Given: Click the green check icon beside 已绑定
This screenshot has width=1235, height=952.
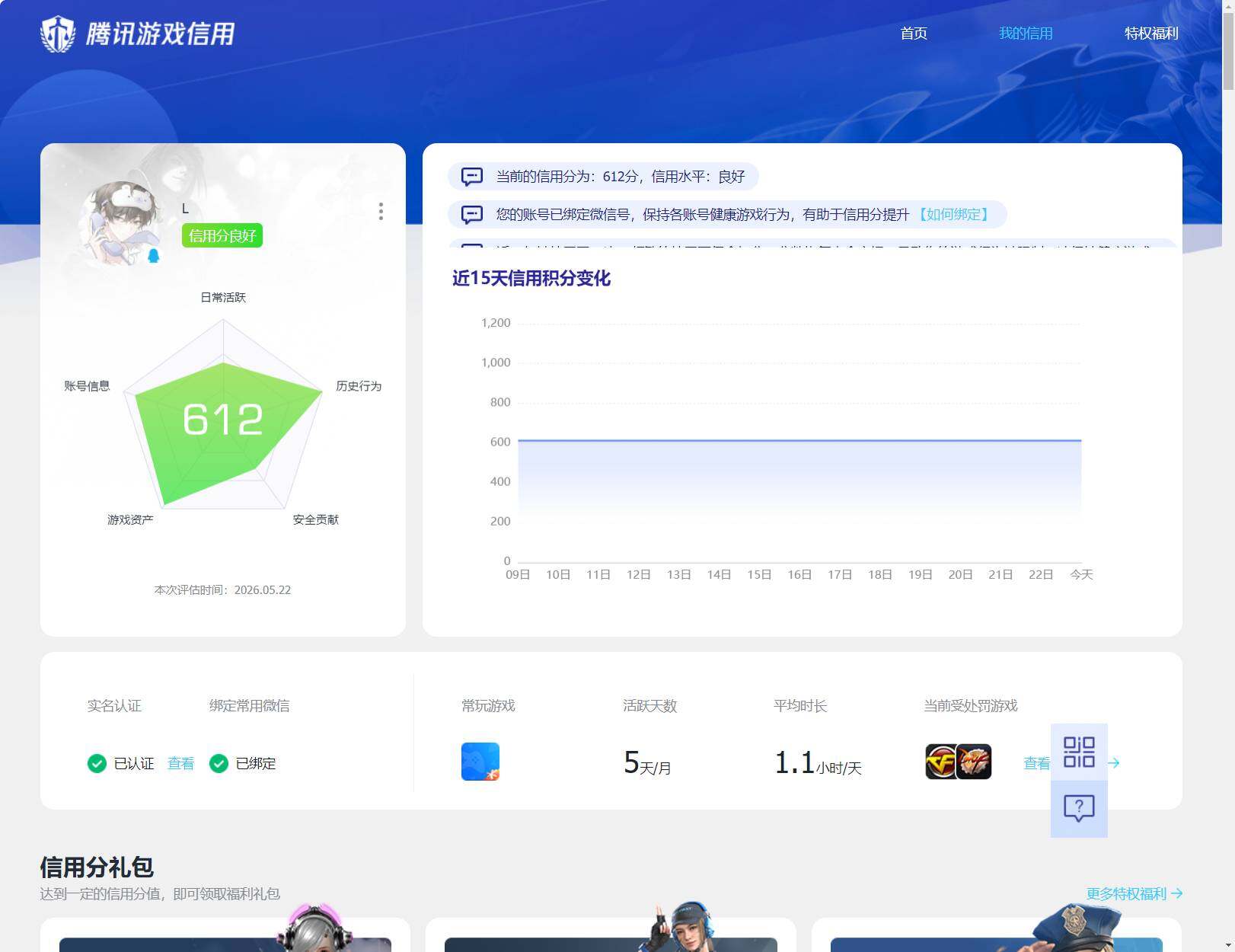Looking at the screenshot, I should pos(219,763).
